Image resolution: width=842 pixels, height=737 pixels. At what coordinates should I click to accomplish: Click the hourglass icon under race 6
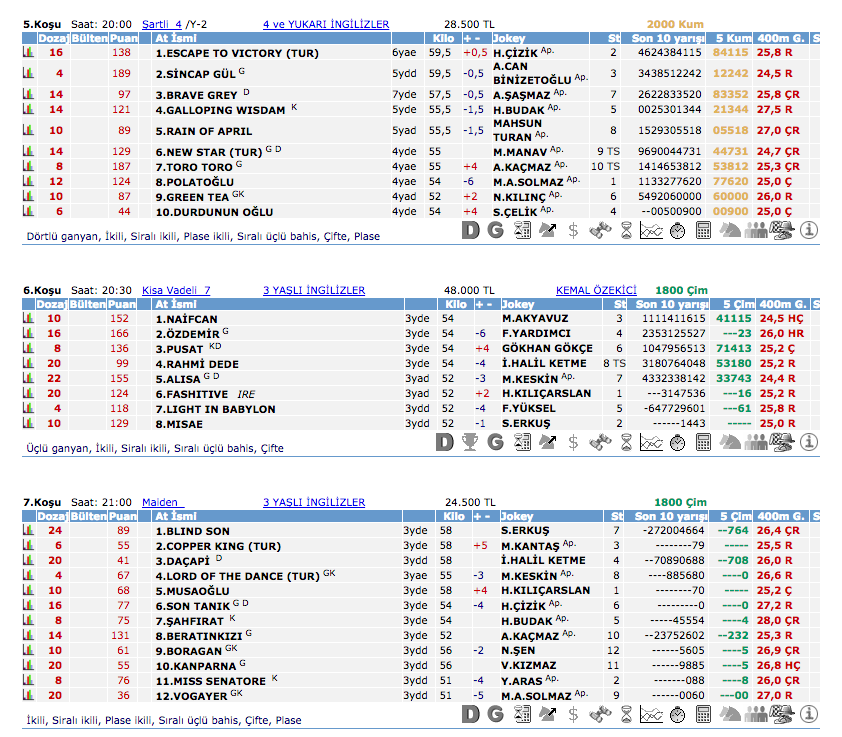(625, 442)
